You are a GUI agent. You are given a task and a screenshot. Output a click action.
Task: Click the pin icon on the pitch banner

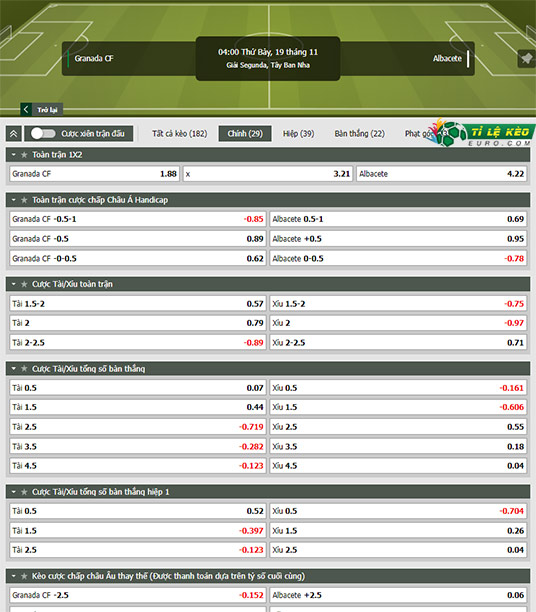pyautogui.click(x=527, y=59)
